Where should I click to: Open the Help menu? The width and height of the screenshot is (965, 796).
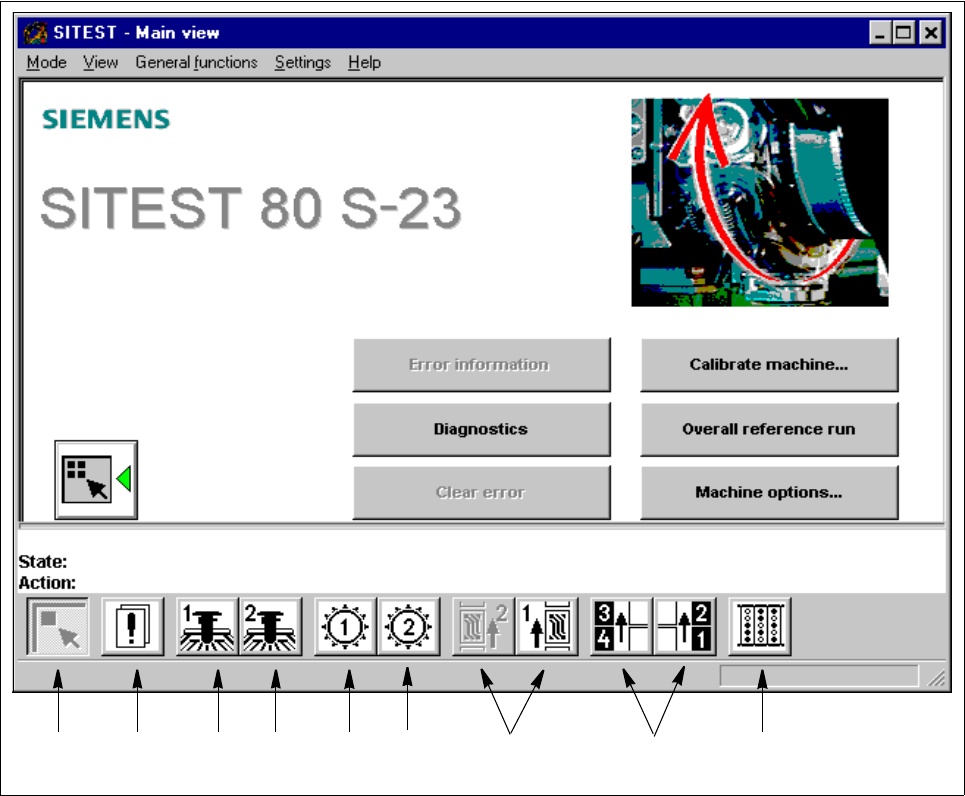pyautogui.click(x=364, y=63)
